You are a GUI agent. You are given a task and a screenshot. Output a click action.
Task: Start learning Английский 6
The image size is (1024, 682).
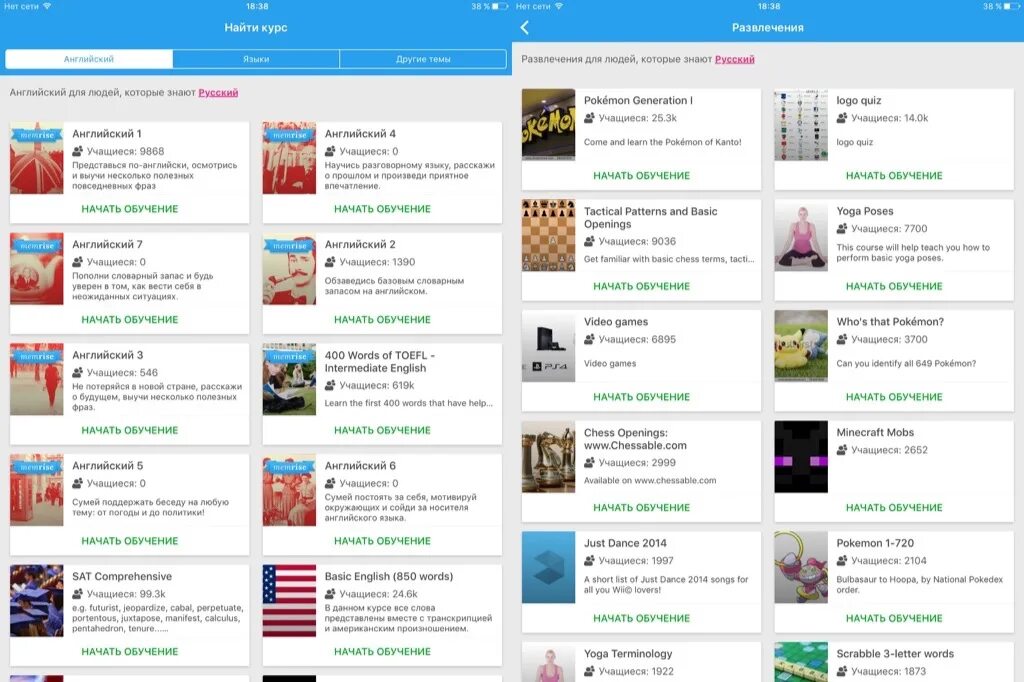pos(382,541)
